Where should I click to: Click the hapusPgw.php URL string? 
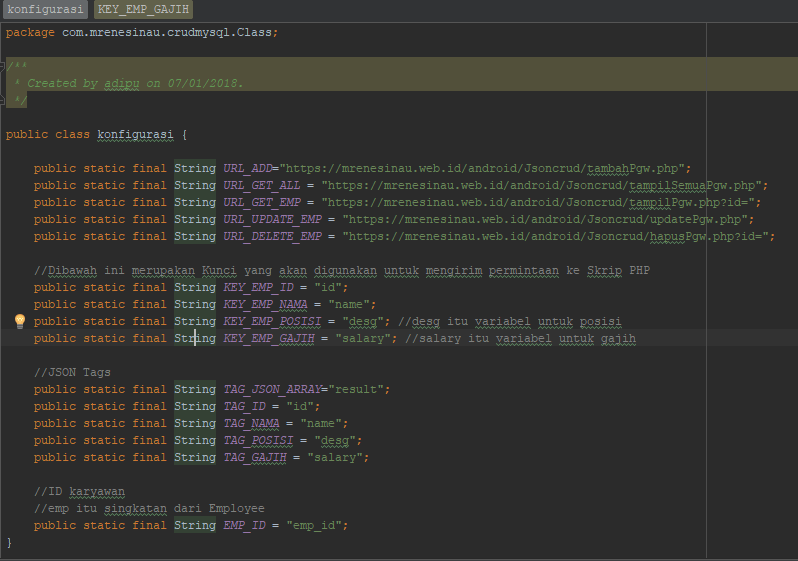coord(558,236)
